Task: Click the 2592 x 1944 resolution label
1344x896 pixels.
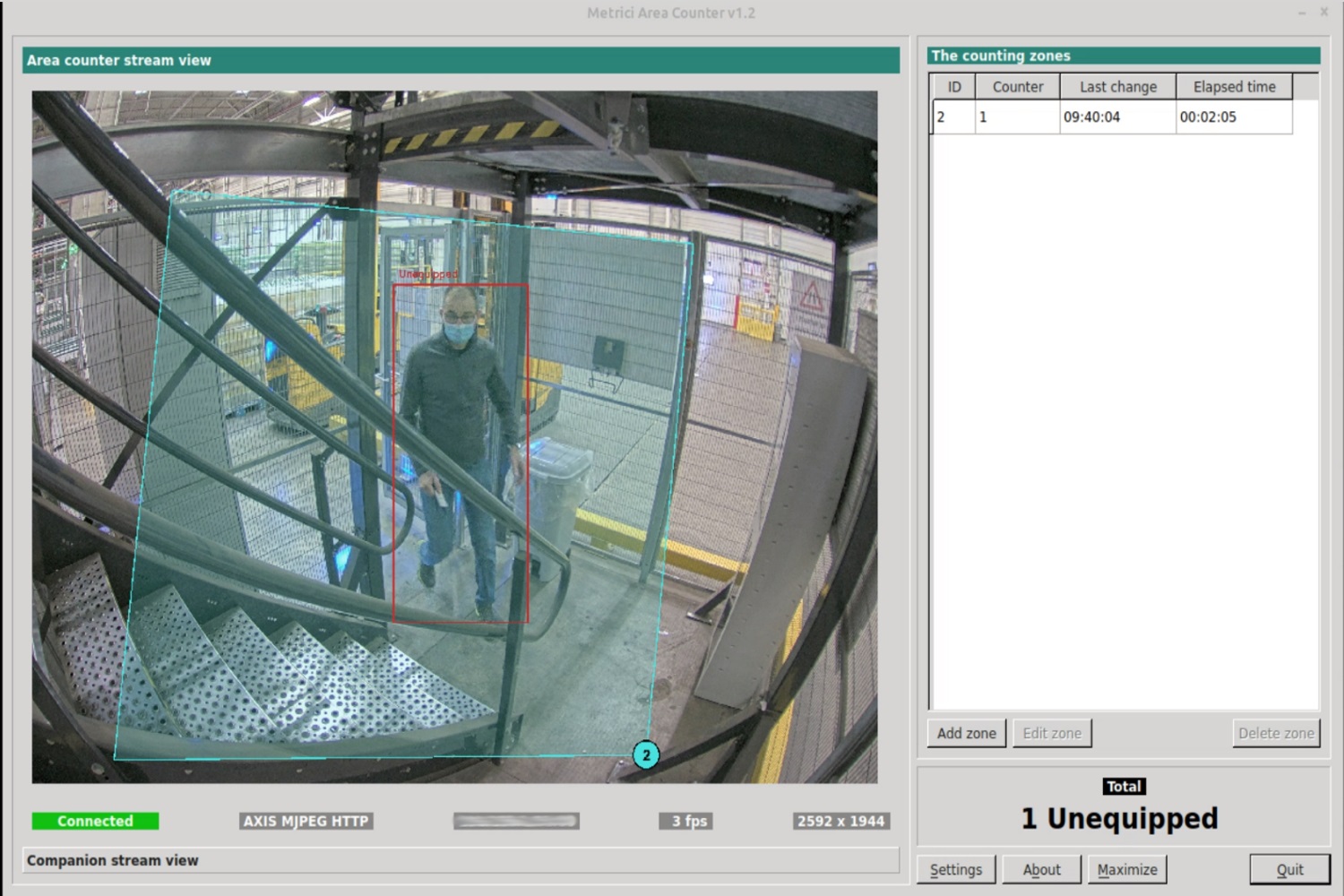Action: pos(840,821)
